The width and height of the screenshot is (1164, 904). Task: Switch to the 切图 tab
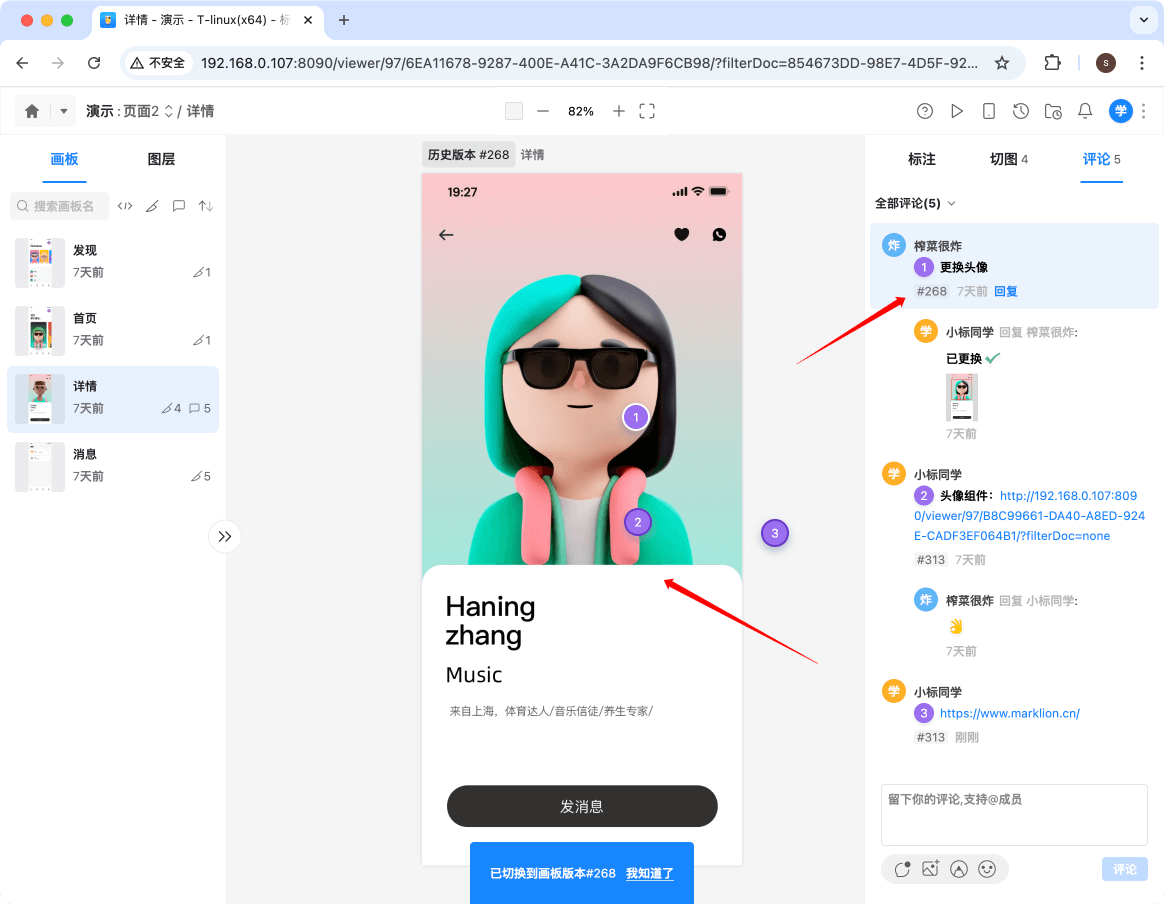pos(1003,159)
